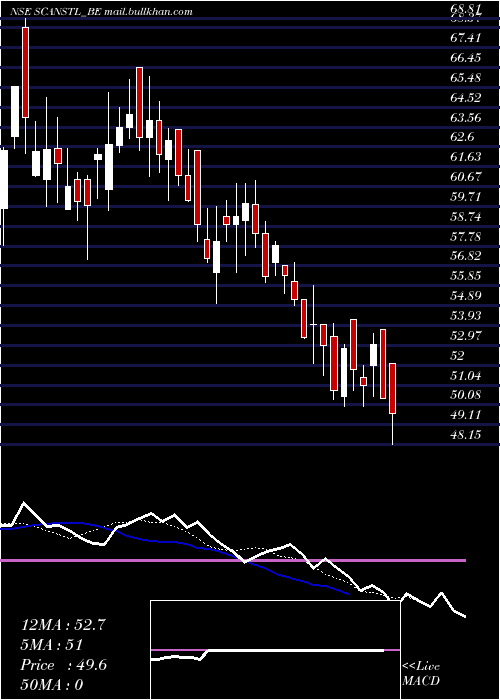Click the 49.11 price axis label

(466, 415)
